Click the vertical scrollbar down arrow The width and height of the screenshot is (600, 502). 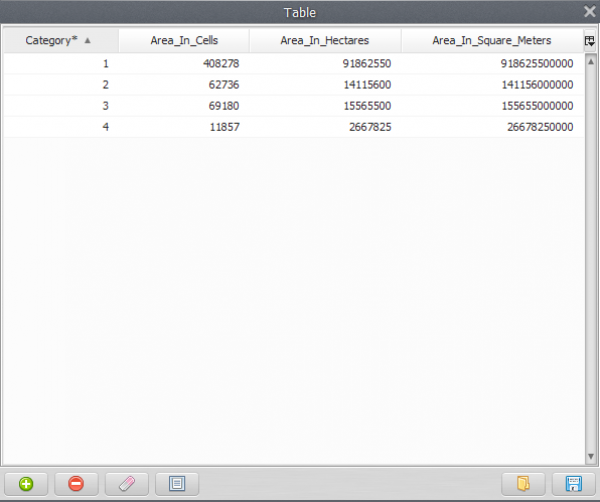click(590, 457)
